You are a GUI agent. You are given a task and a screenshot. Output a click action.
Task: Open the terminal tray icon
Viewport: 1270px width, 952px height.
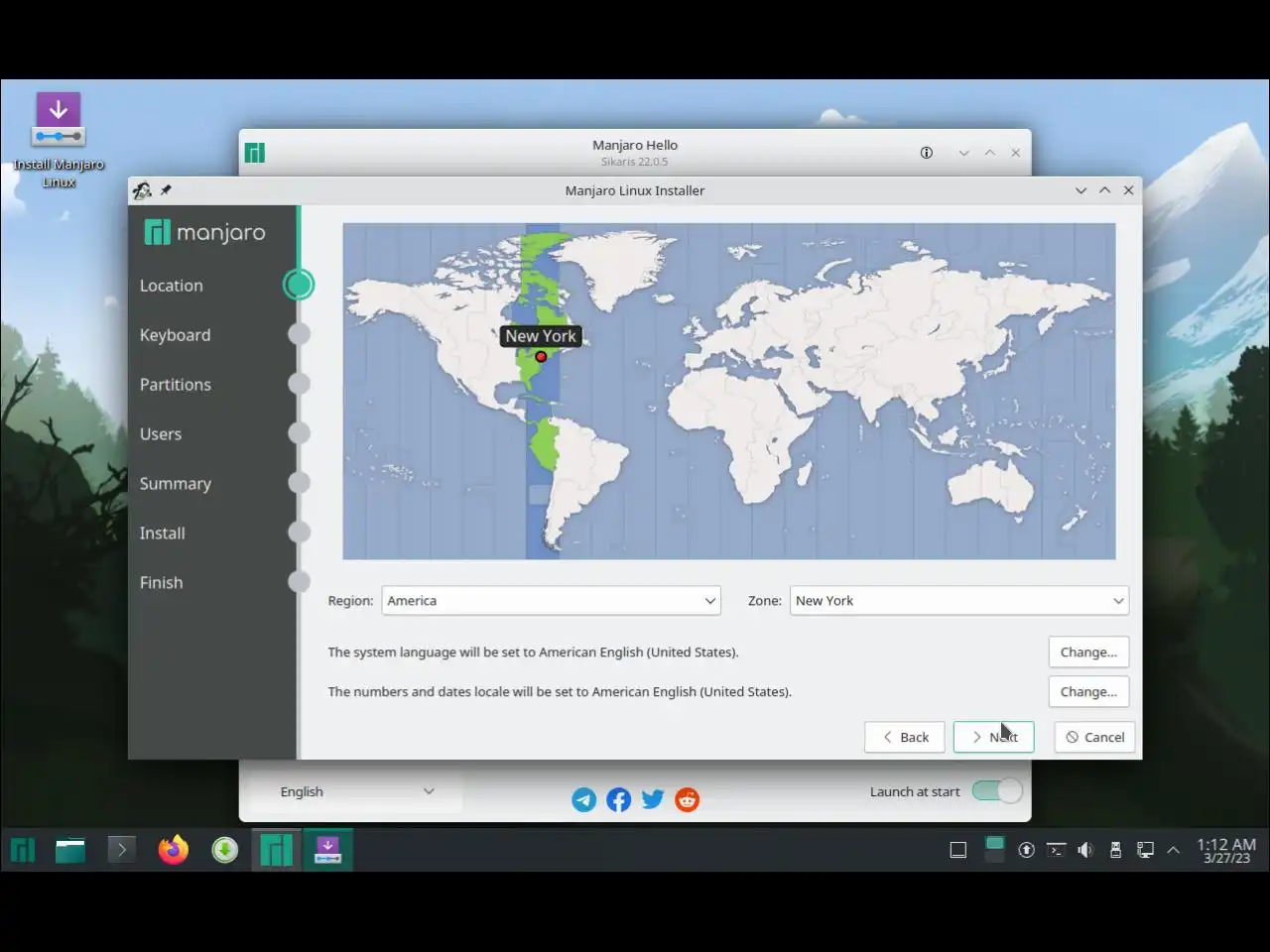tap(1057, 850)
